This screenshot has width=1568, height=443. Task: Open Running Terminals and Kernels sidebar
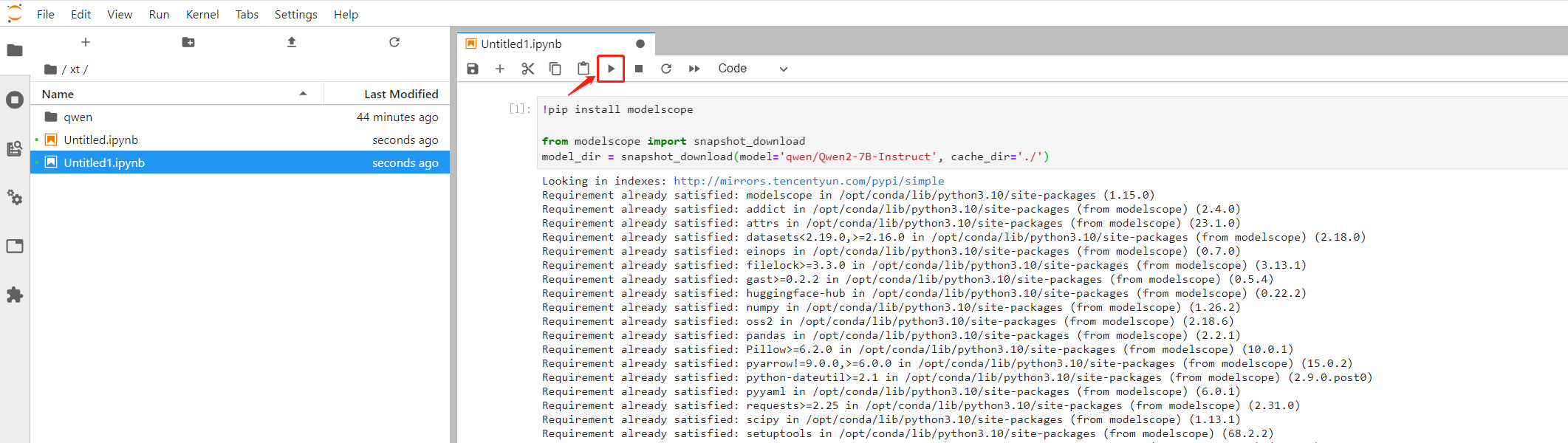15,100
